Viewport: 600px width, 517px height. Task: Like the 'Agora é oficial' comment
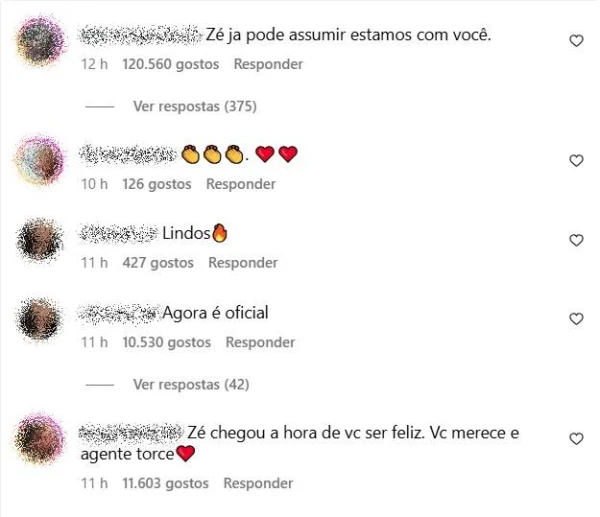click(576, 319)
